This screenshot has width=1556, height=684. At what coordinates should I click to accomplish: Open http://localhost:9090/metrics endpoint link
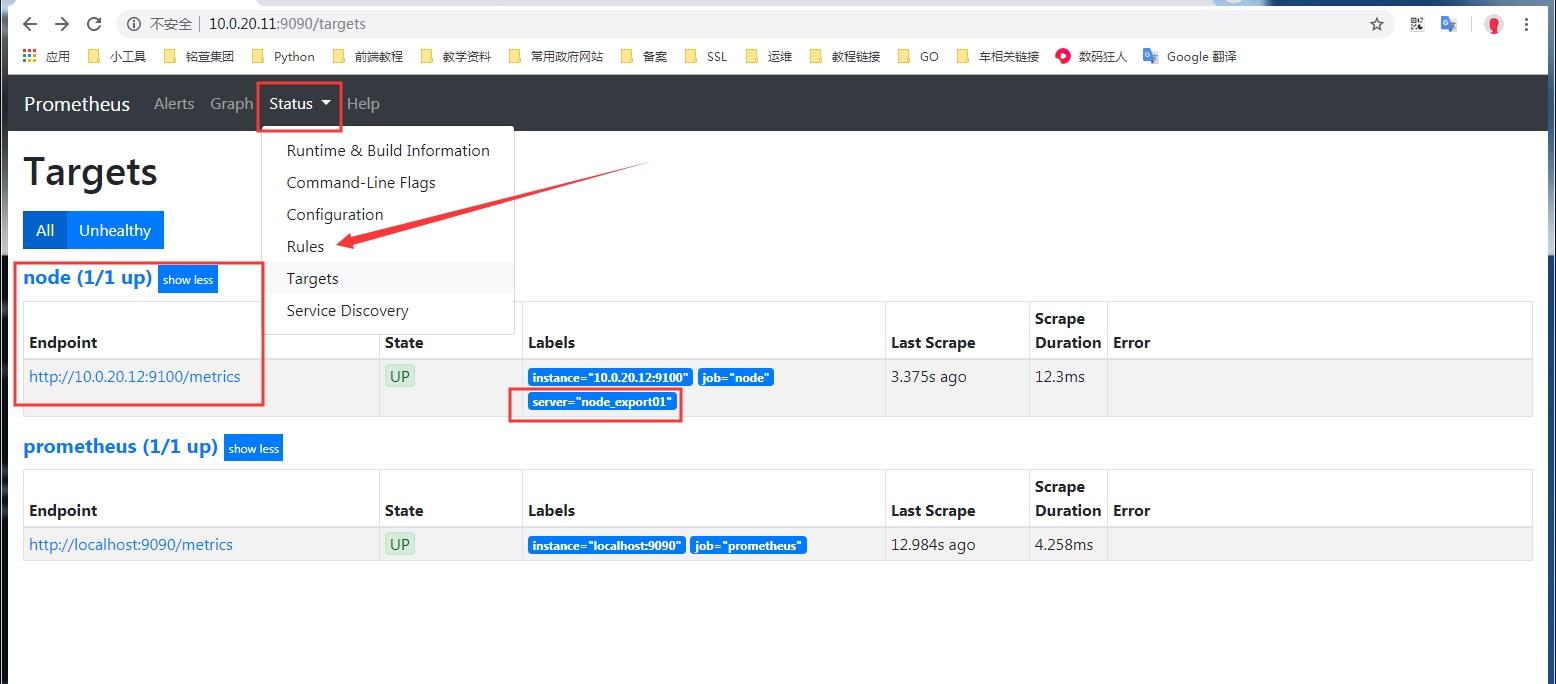tap(131, 545)
